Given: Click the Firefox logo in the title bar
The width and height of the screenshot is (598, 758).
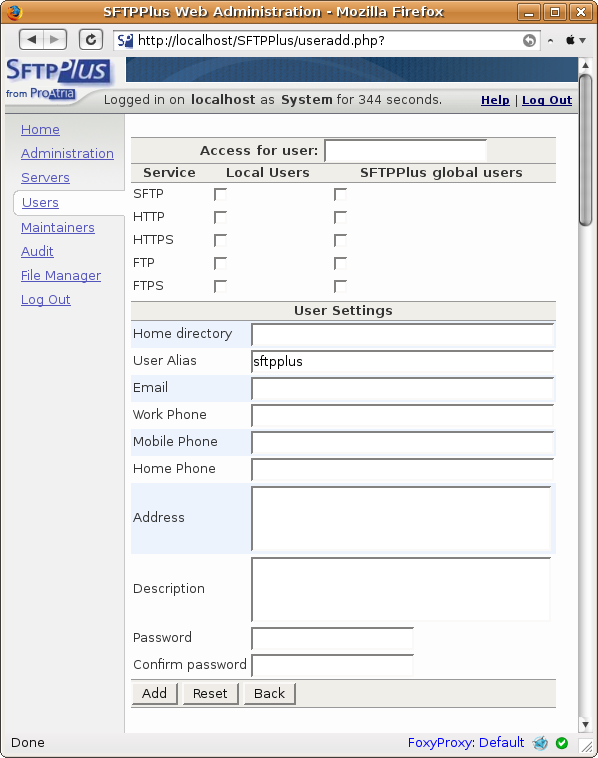Looking at the screenshot, I should click(x=15, y=12).
